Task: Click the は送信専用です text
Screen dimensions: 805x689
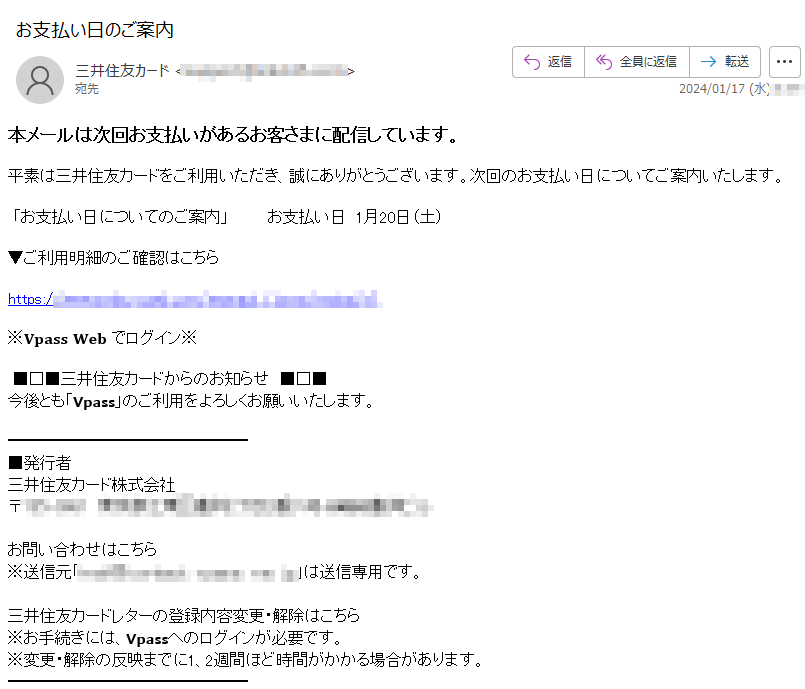Action: 361,571
